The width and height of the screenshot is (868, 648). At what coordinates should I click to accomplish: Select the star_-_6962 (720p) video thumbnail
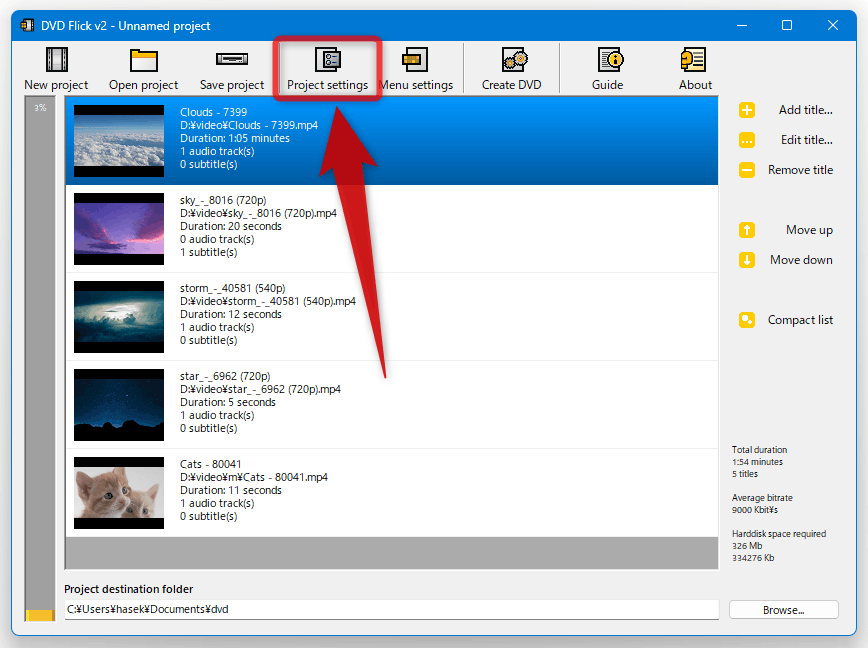(x=119, y=405)
